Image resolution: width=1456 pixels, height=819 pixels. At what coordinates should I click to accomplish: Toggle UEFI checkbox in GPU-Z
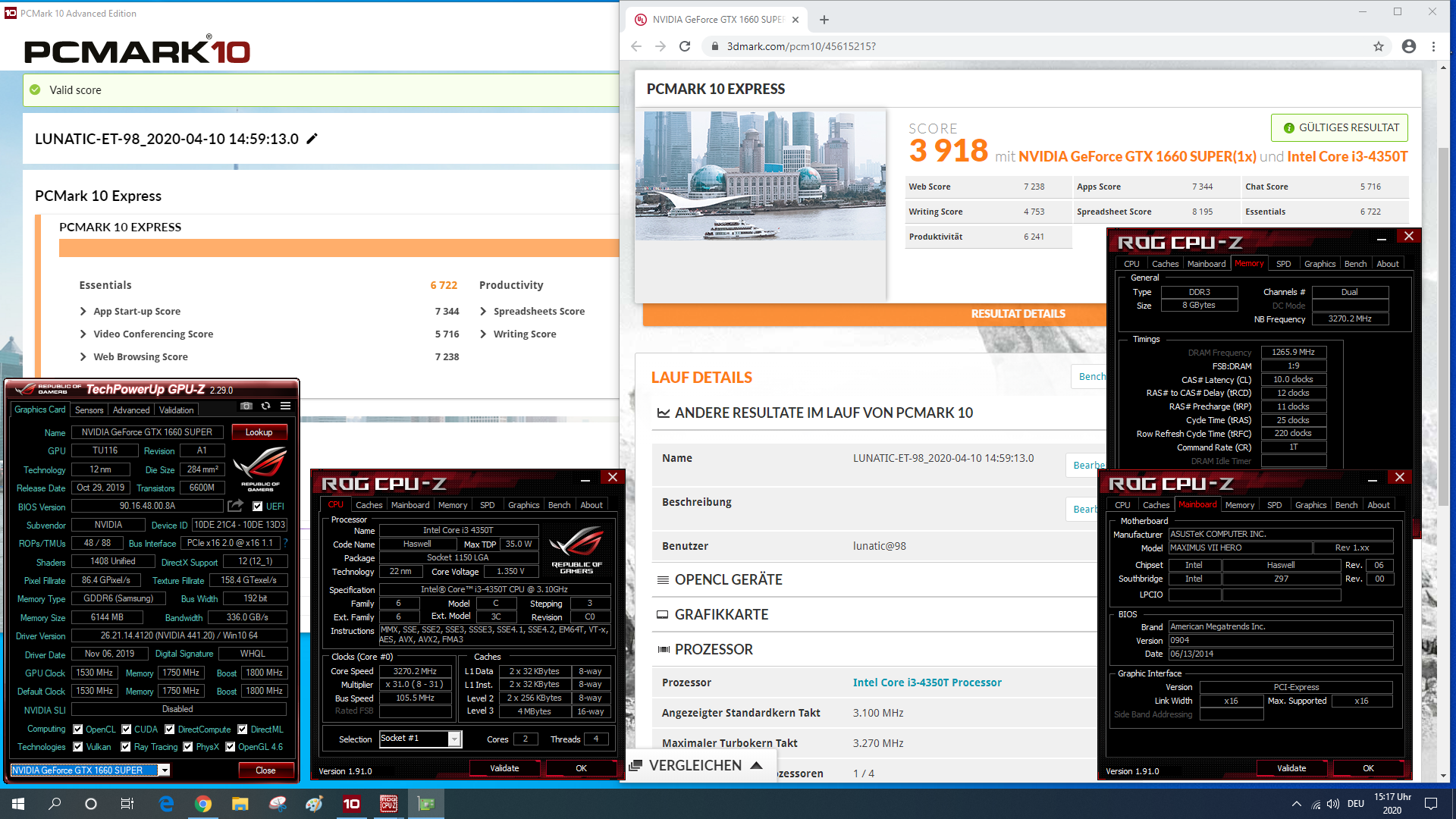pos(258,506)
